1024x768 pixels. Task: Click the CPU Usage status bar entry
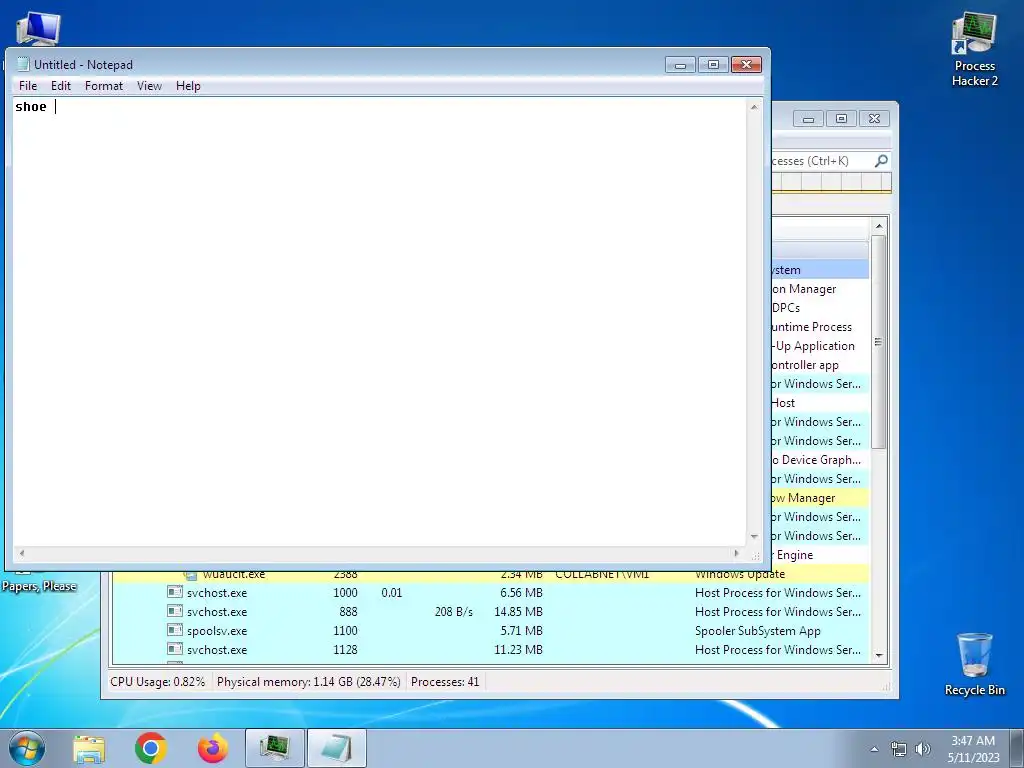[x=157, y=682]
